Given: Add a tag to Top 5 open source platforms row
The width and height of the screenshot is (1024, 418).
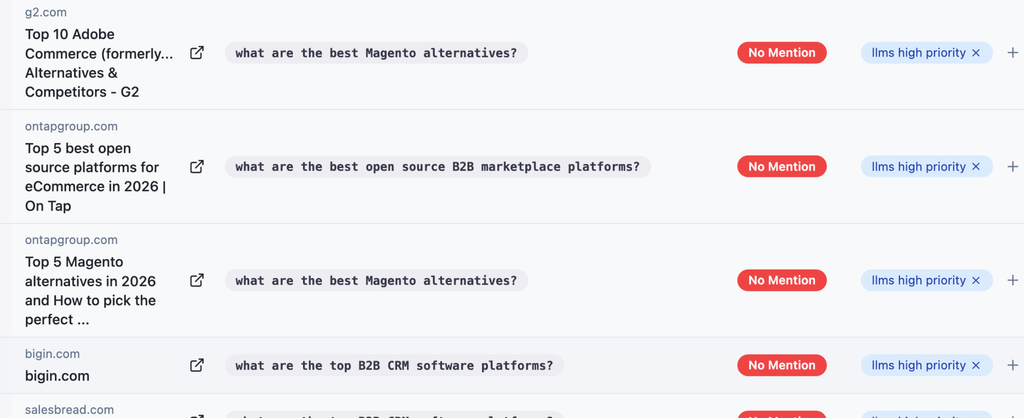Looking at the screenshot, I should coord(1012,167).
